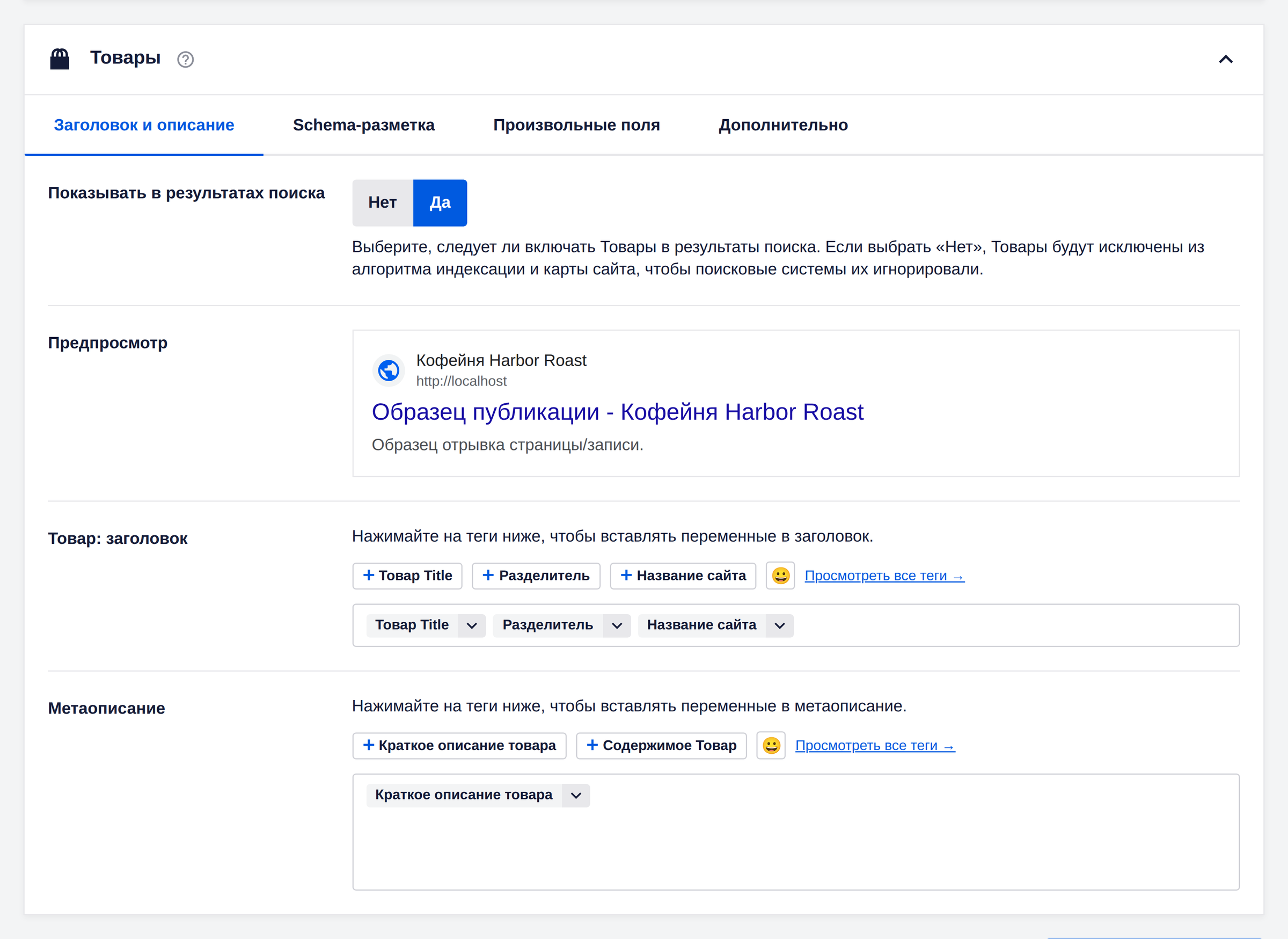This screenshot has height=939, width=1288.
Task: Expand the Товар Title tag dropdown arrow
Action: pyautogui.click(x=472, y=625)
